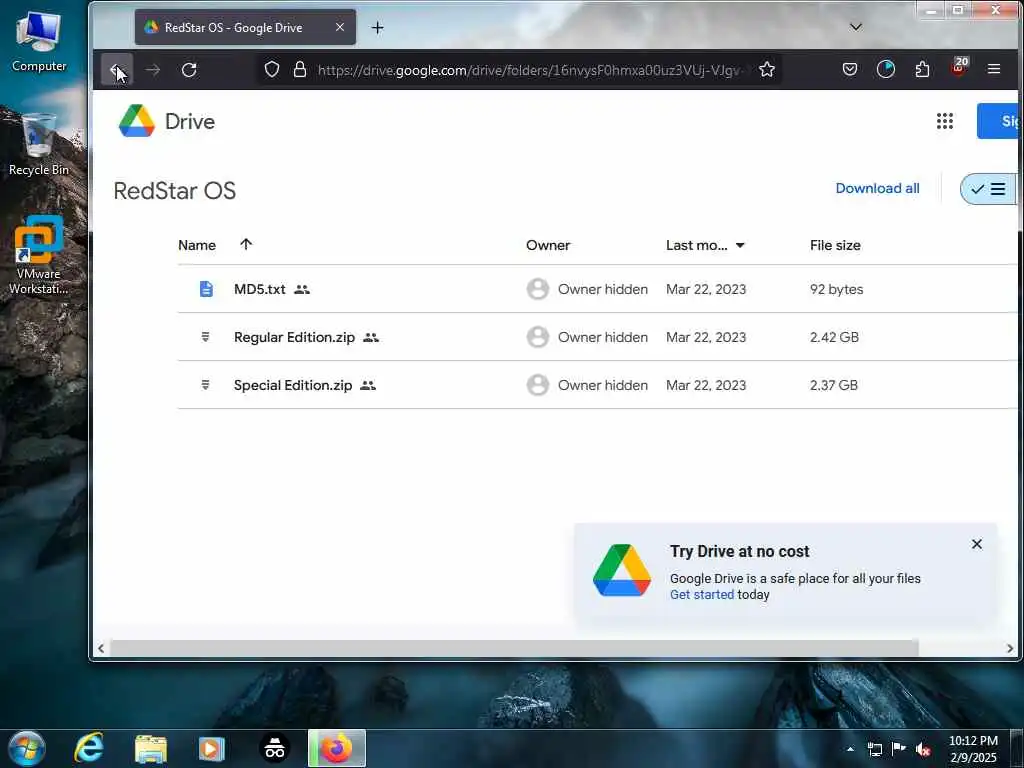Image resolution: width=1024 pixels, height=768 pixels.
Task: Click the site security padlock icon
Action: click(x=300, y=69)
